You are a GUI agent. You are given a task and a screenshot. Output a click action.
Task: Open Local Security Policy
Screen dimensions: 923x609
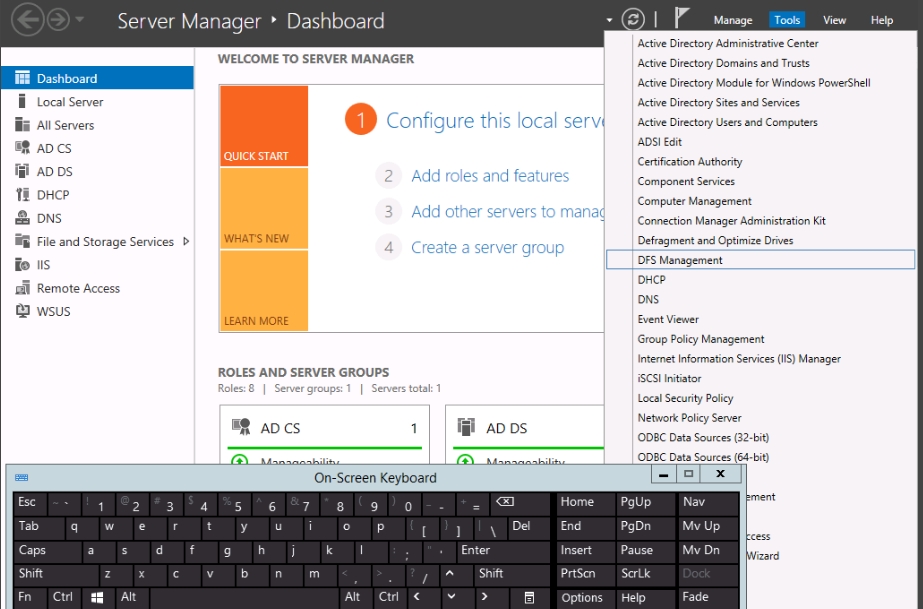coord(761,398)
